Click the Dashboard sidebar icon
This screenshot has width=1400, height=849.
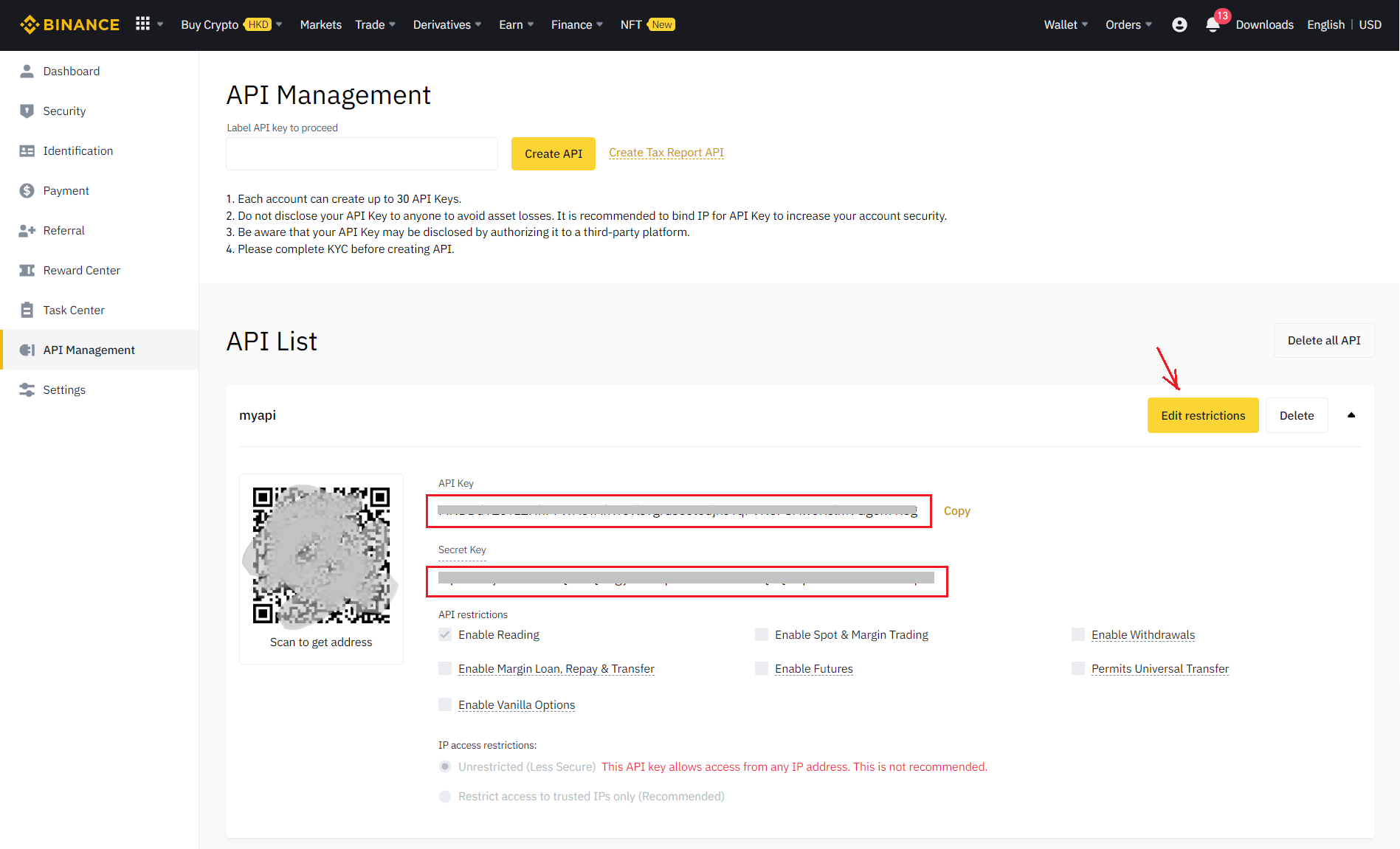27,71
